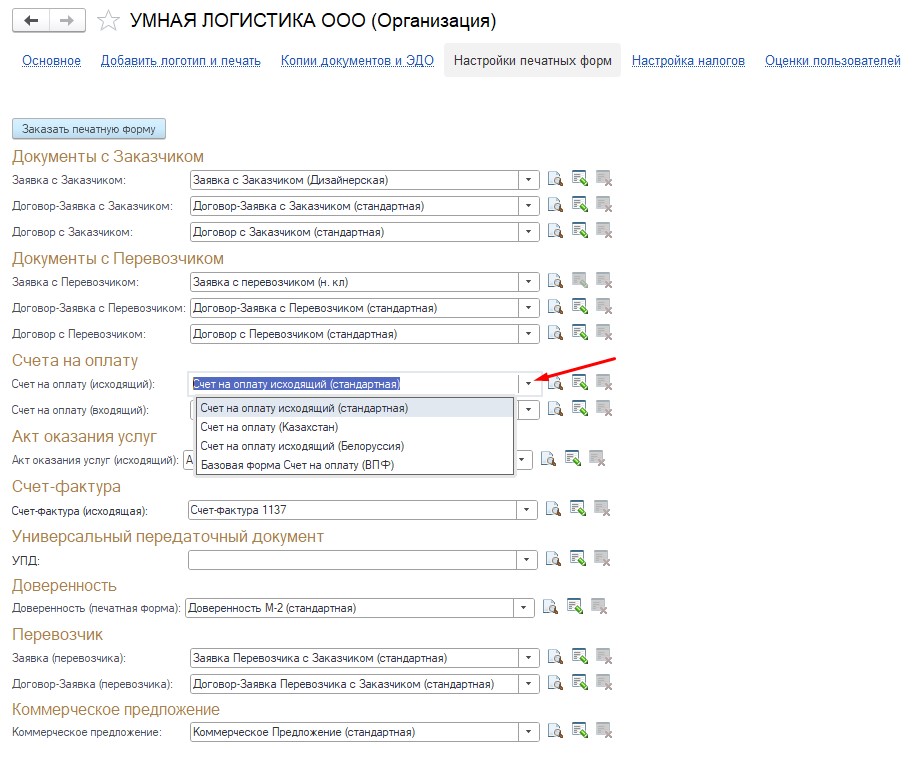
Task: Delete the Коммерческое предложение form
Action: click(x=604, y=731)
